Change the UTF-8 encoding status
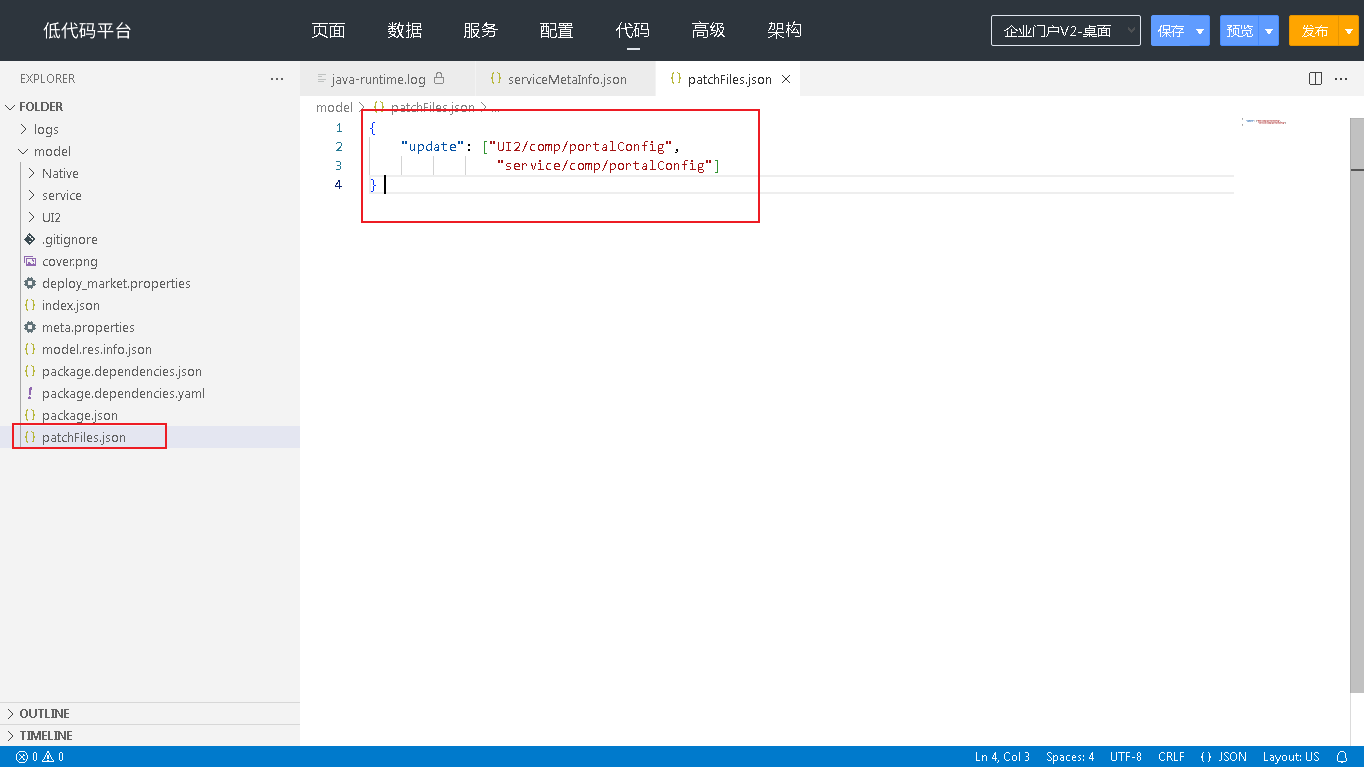Image resolution: width=1364 pixels, height=767 pixels. [x=1126, y=757]
